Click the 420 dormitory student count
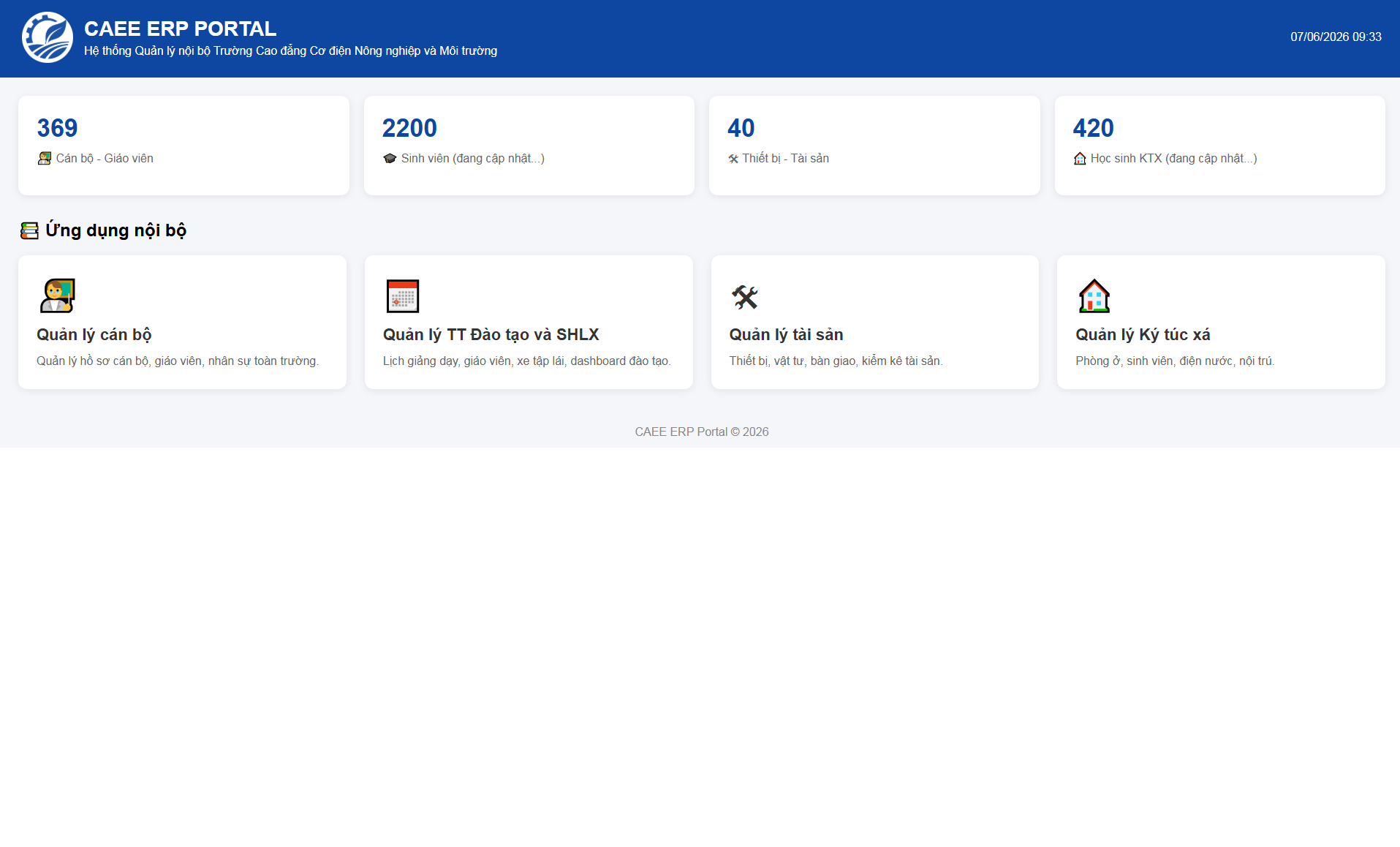1400x847 pixels. click(1094, 128)
